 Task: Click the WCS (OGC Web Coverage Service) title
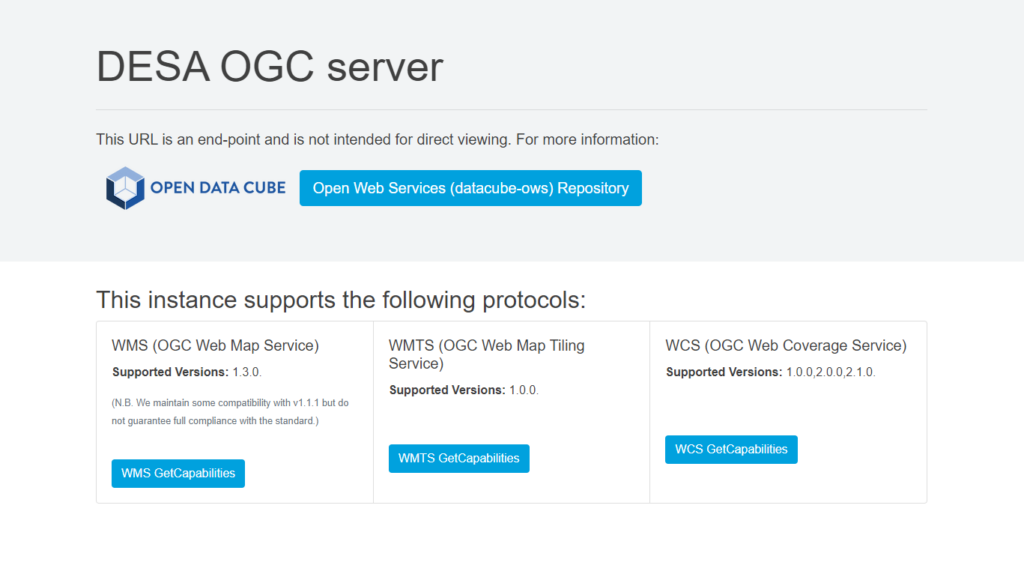[x=785, y=346]
